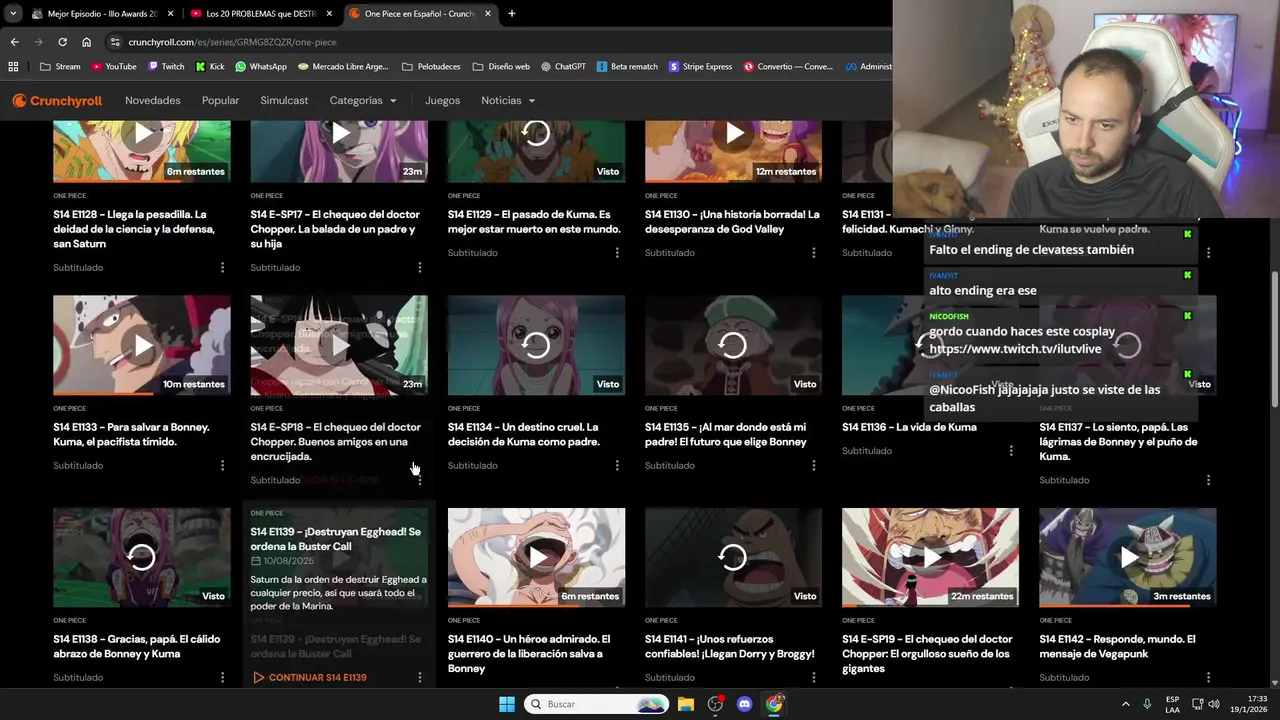This screenshot has width=1280, height=720.
Task: Open options menu for episode S14 E1128
Action: coord(222,267)
